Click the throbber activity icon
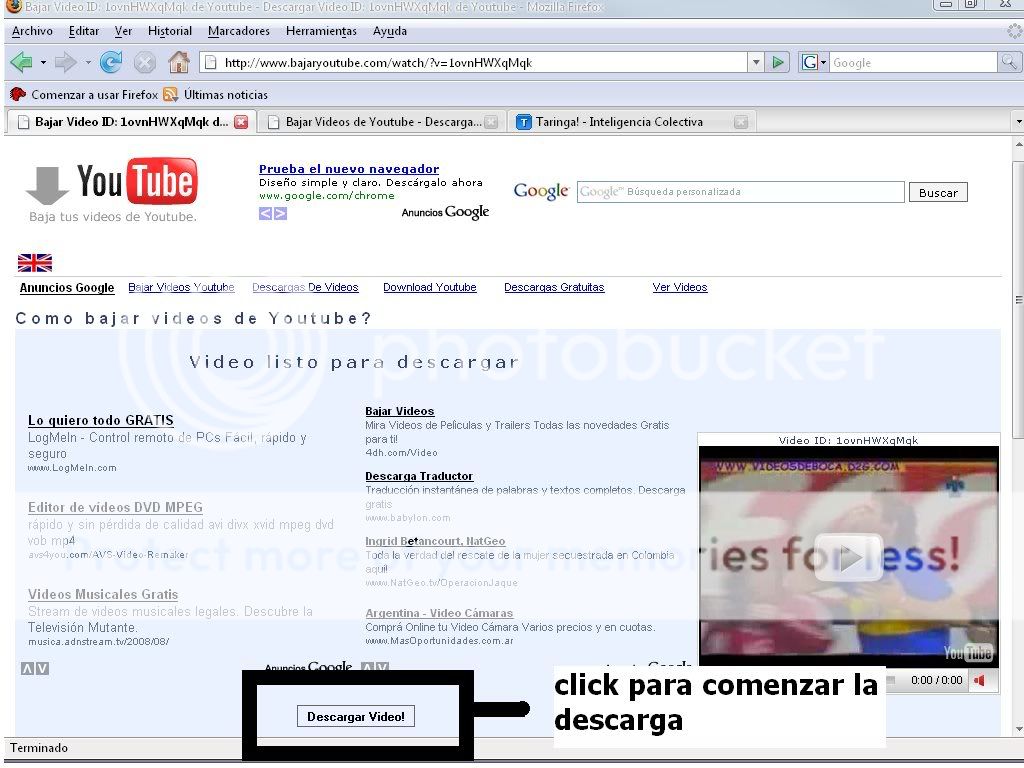Viewport: 1024px width, 768px height. click(x=1014, y=31)
